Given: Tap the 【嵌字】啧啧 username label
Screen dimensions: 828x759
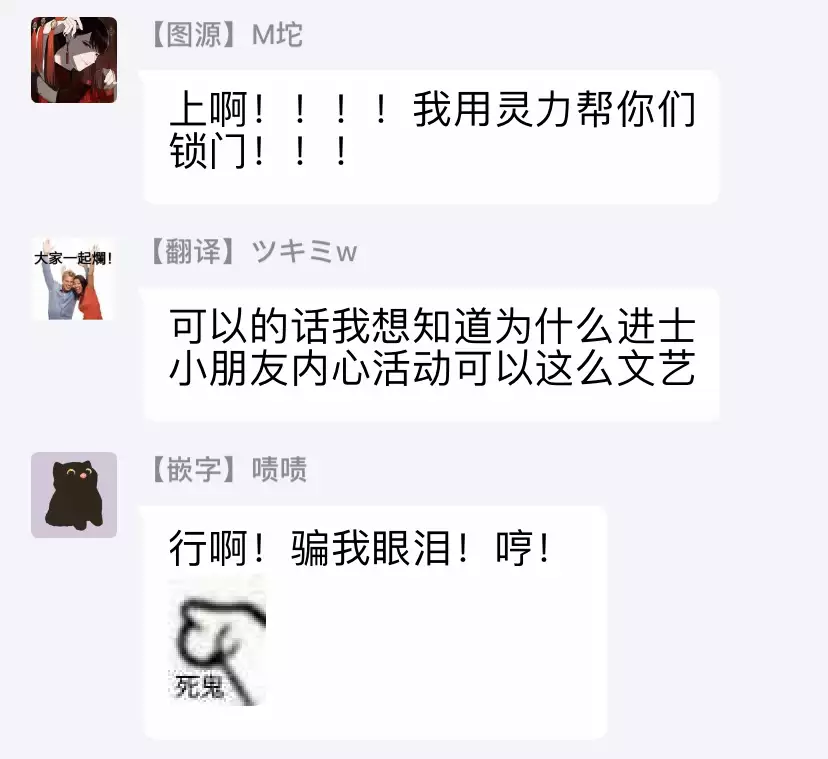Looking at the screenshot, I should (x=229, y=469).
